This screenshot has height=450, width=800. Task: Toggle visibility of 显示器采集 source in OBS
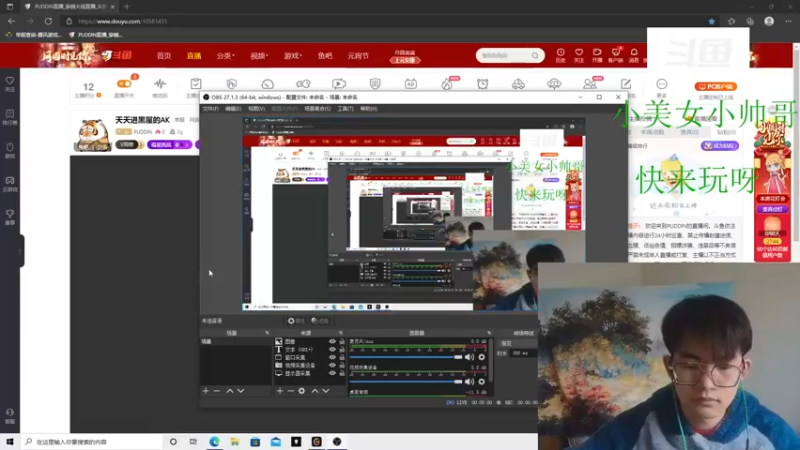click(332, 373)
